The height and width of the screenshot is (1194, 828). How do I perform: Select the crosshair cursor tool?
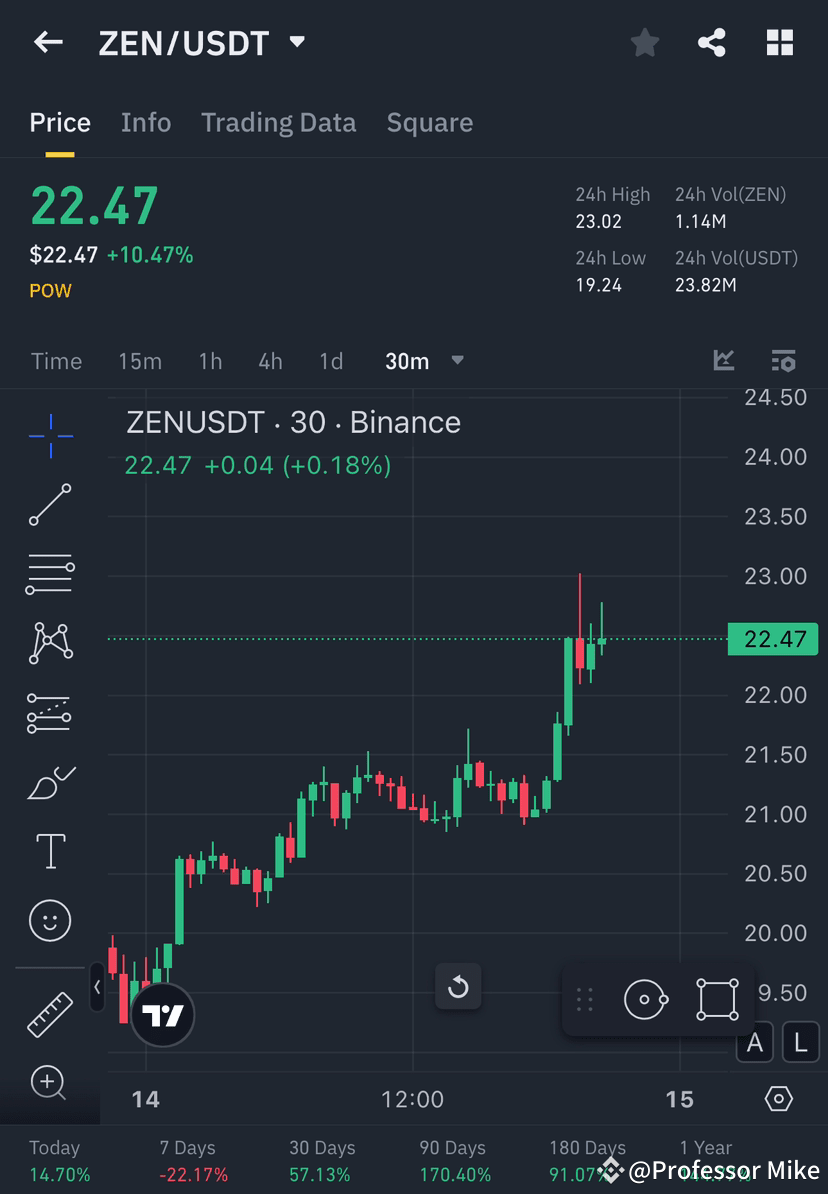(x=50, y=435)
